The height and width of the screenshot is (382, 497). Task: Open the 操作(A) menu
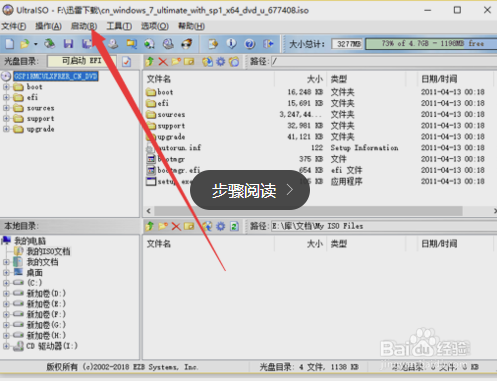[48, 26]
